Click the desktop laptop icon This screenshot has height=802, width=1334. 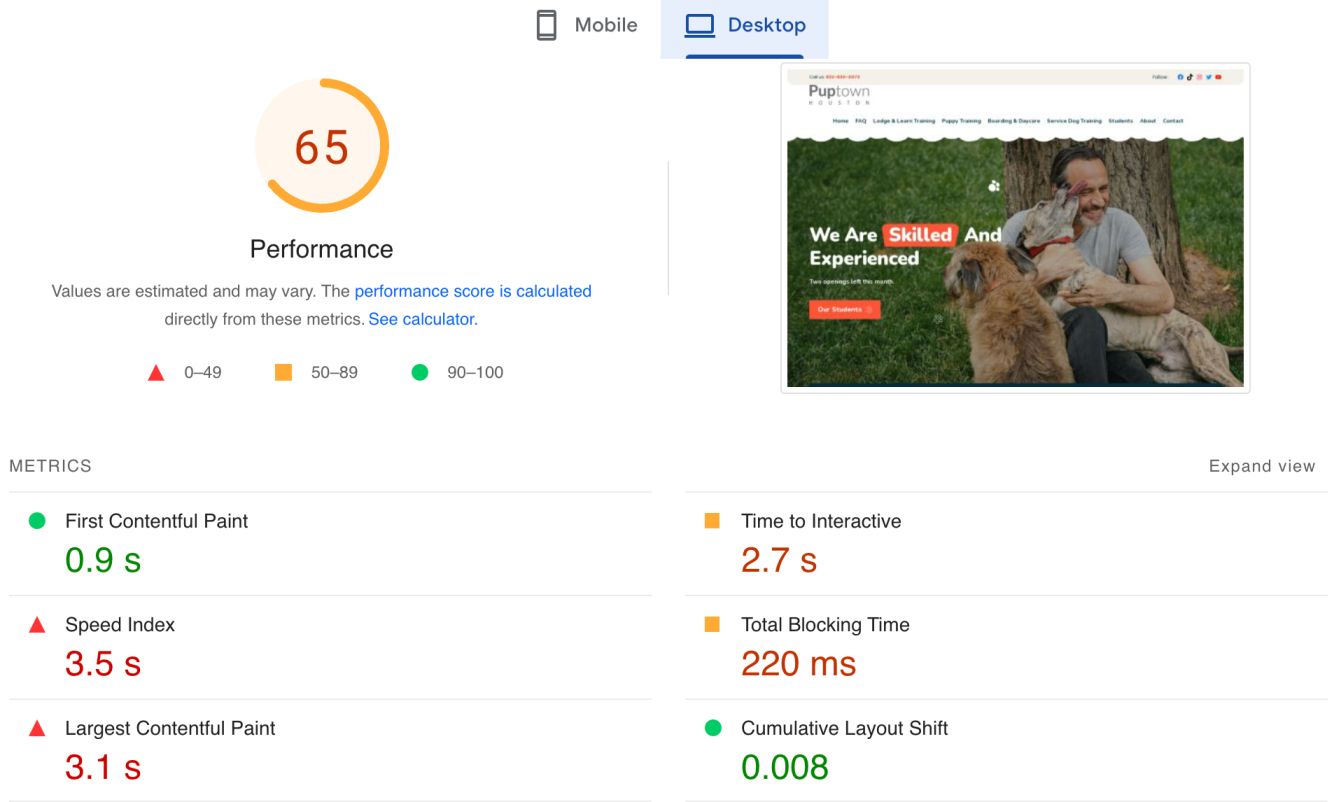coord(700,26)
